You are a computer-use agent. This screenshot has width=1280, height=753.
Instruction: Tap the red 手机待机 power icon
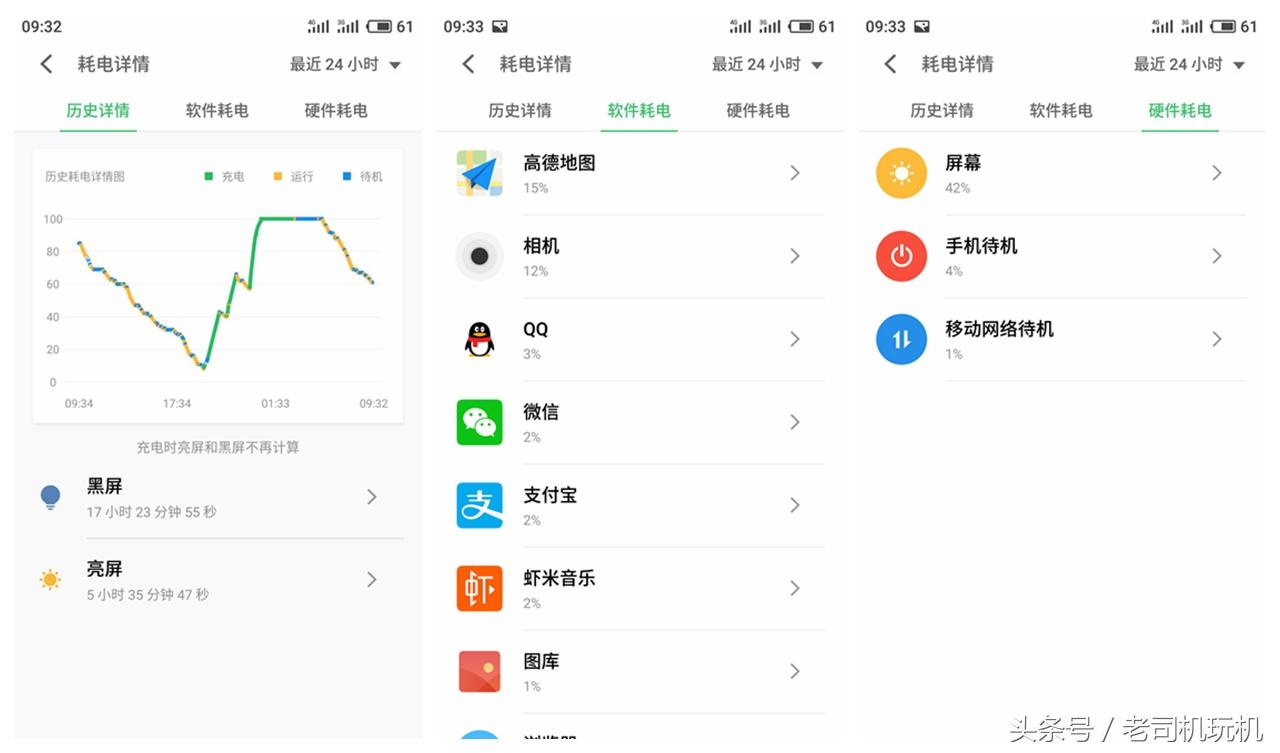tap(902, 256)
